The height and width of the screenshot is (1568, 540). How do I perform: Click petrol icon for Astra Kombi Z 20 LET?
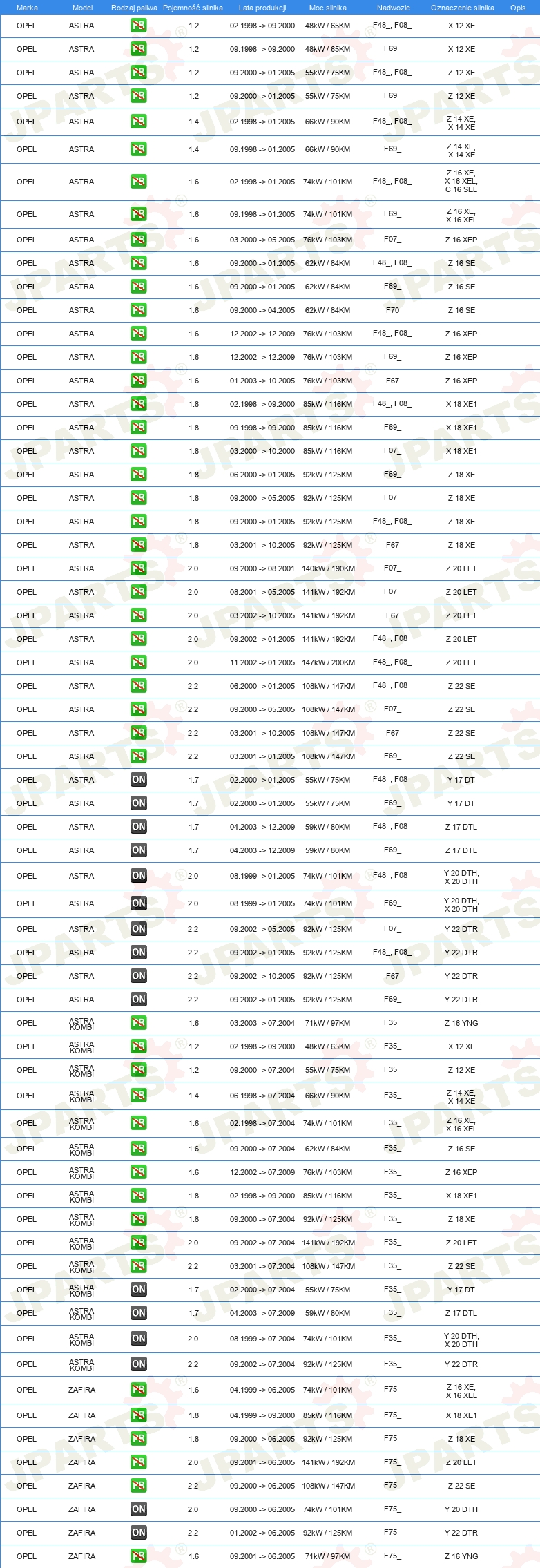click(x=139, y=1243)
